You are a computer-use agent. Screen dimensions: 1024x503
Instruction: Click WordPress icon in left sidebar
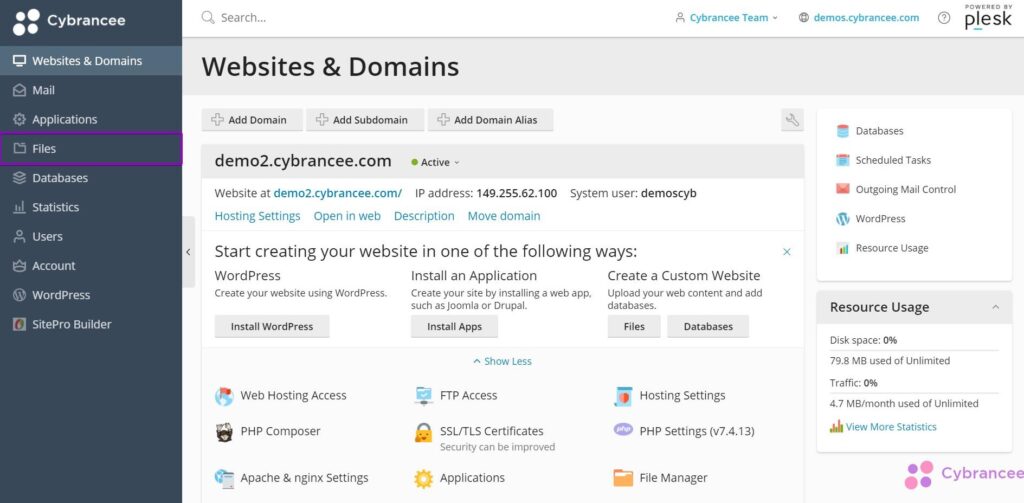[20, 295]
